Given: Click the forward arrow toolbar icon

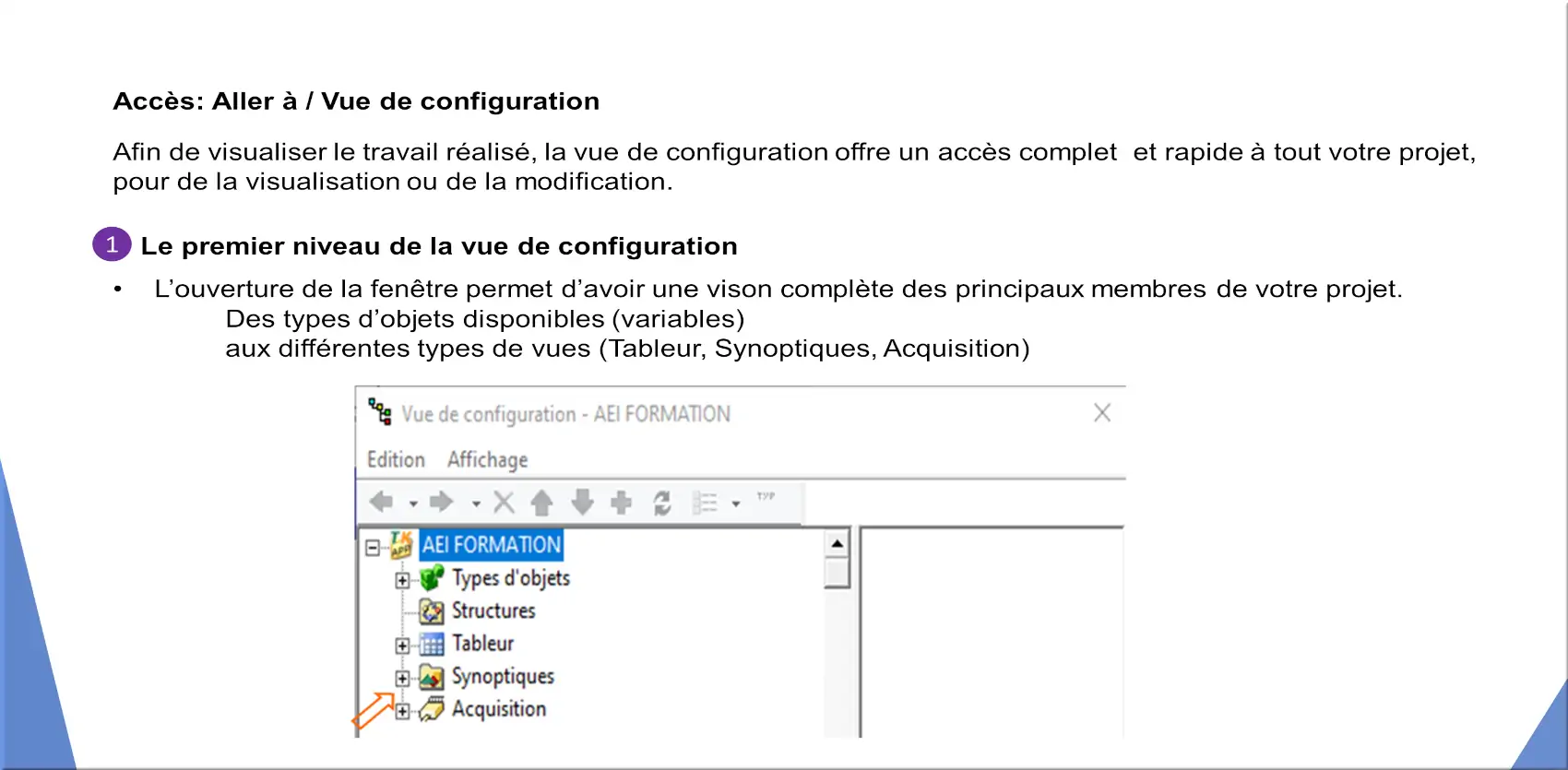Looking at the screenshot, I should [442, 502].
